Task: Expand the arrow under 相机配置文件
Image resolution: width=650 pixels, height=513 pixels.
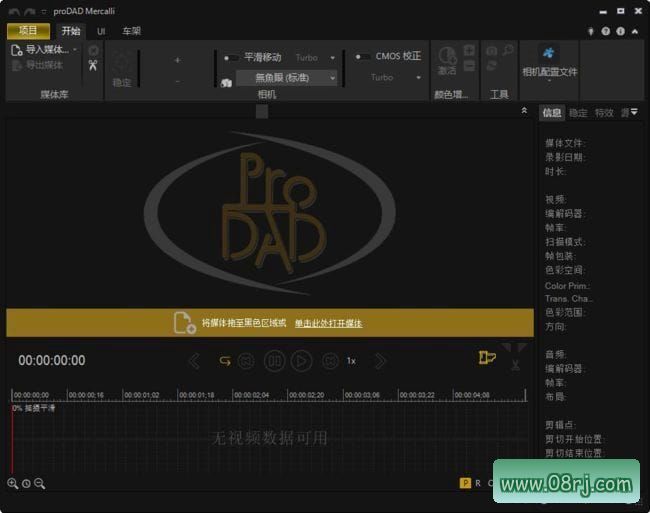Action: point(549,80)
